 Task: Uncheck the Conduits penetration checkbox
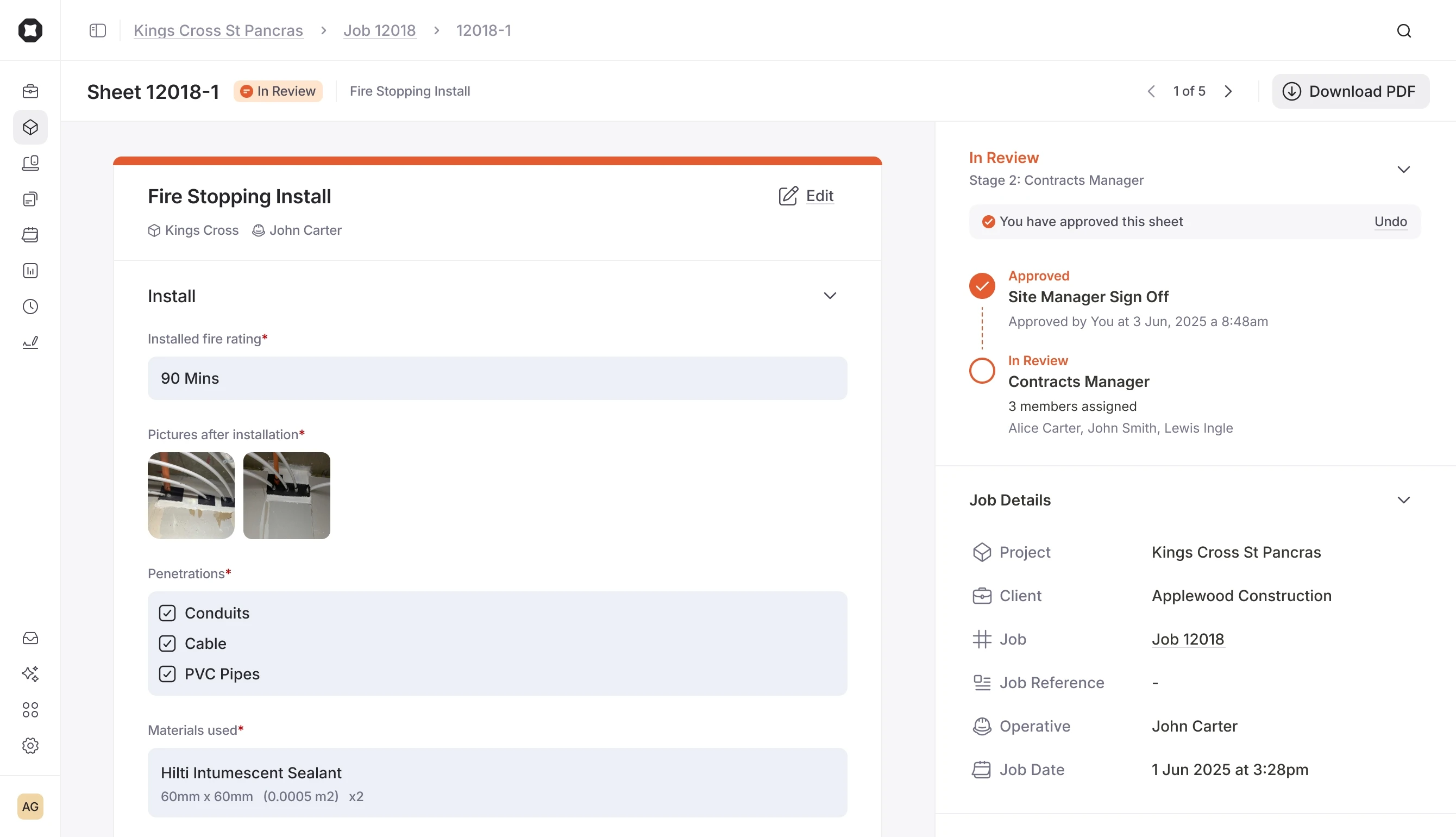click(x=167, y=613)
